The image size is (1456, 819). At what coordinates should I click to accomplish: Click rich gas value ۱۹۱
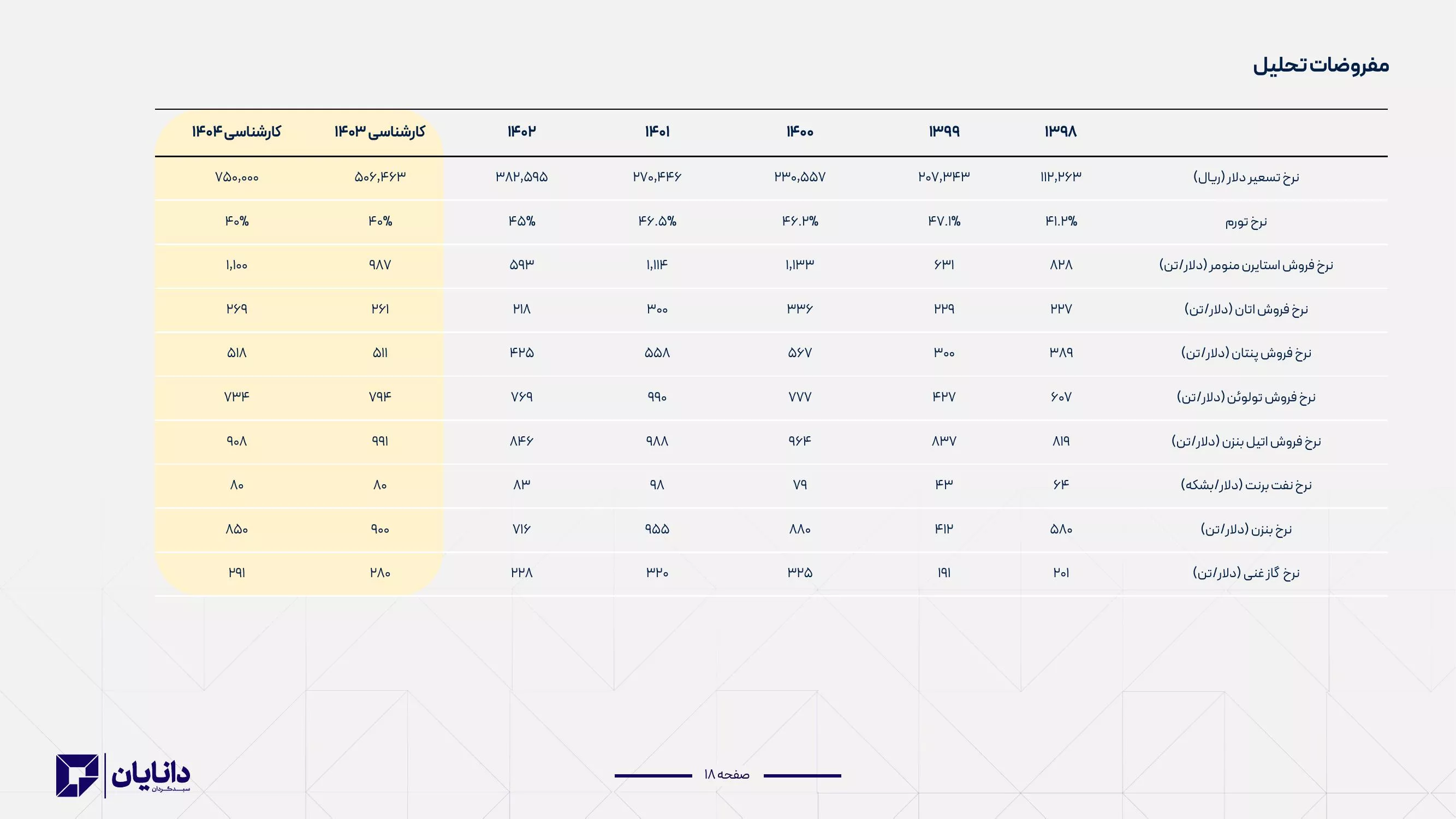click(x=944, y=573)
